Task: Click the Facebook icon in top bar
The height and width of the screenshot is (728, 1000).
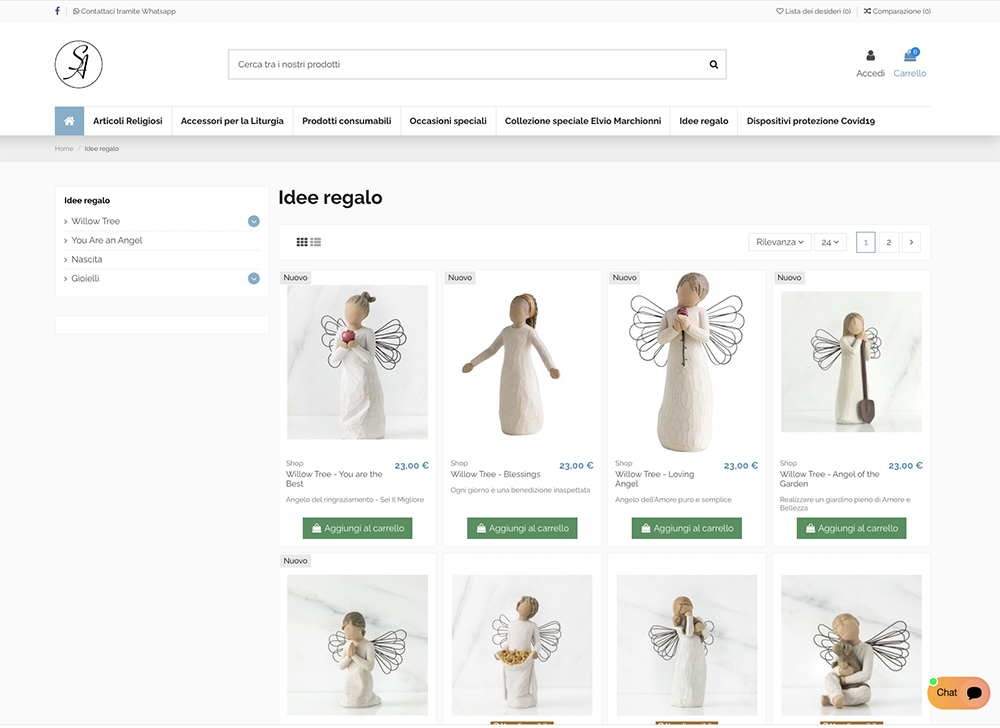Action: [57, 11]
